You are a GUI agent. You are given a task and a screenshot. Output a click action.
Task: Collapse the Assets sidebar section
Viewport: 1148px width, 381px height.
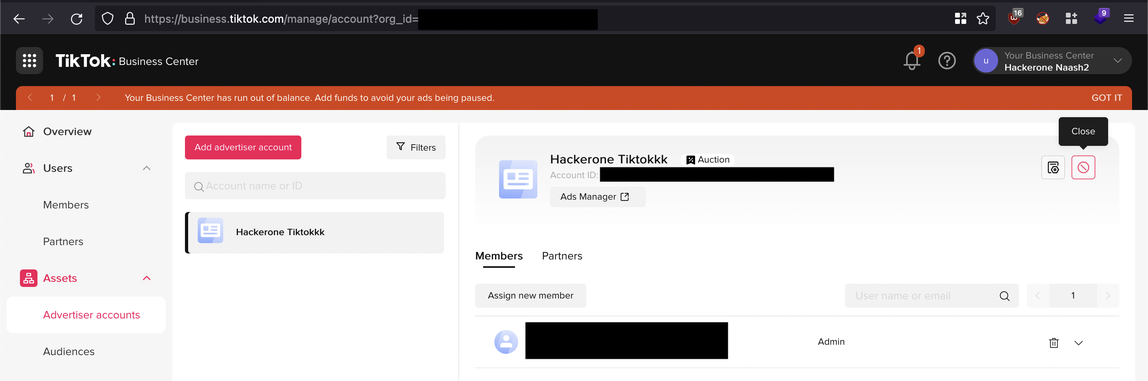click(x=146, y=278)
